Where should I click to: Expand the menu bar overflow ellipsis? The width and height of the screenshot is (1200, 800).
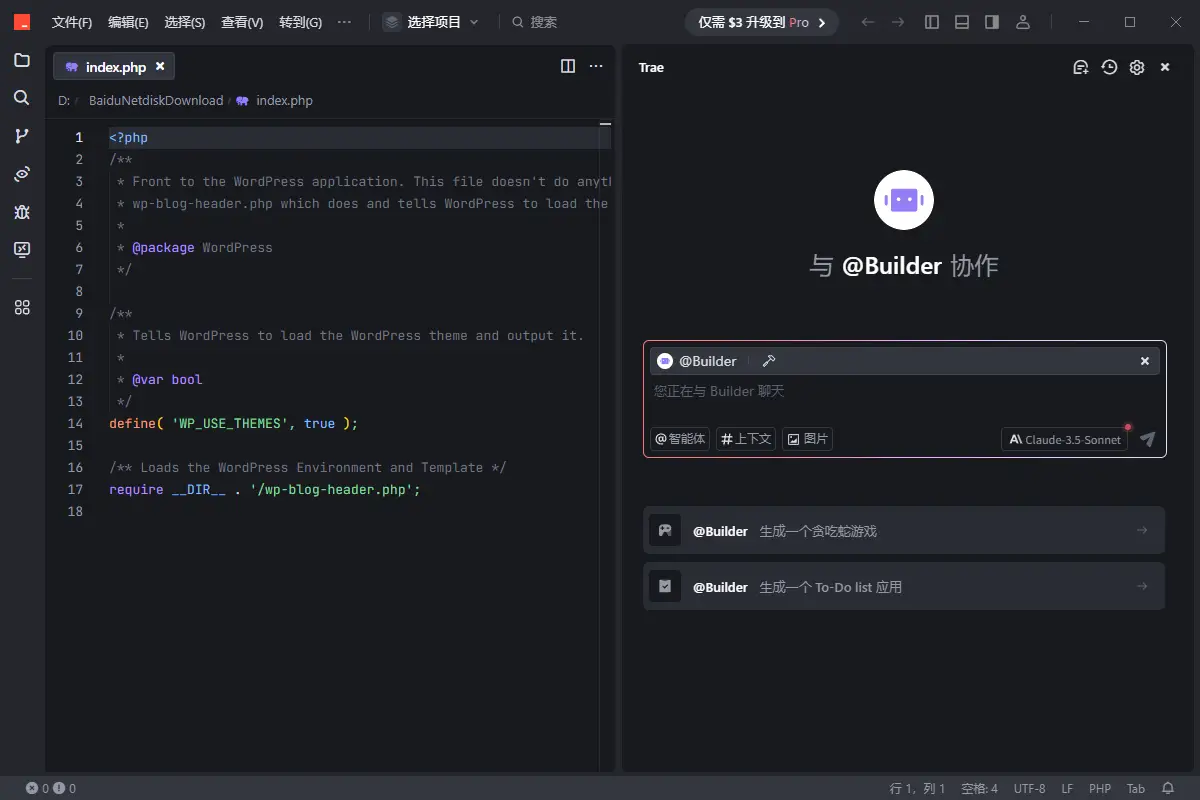coord(345,22)
